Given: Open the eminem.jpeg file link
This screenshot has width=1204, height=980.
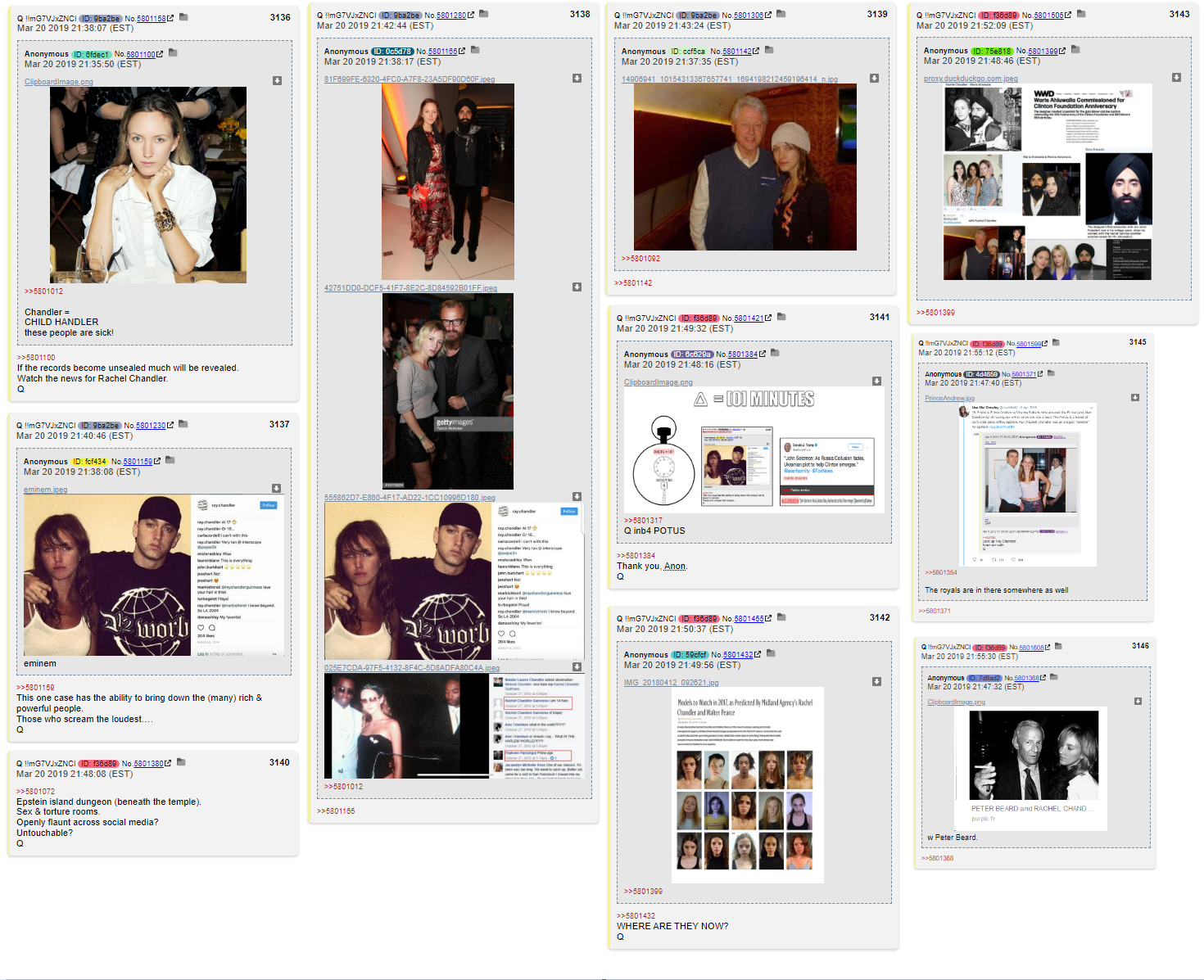Looking at the screenshot, I should (46, 490).
